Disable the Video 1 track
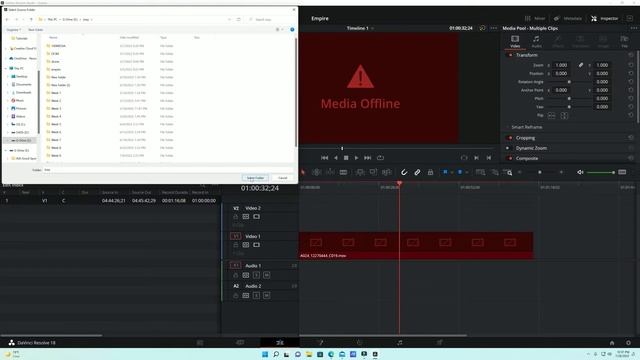The width and height of the screenshot is (640, 360). [x=256, y=245]
